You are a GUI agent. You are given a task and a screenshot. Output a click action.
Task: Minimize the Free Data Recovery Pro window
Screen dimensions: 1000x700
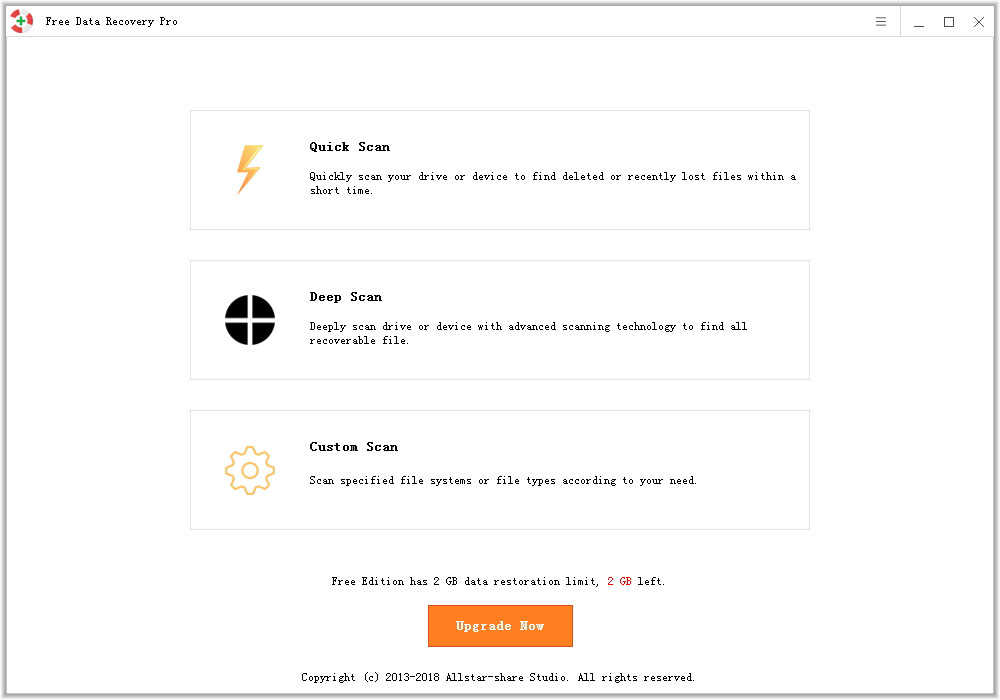[x=919, y=22]
